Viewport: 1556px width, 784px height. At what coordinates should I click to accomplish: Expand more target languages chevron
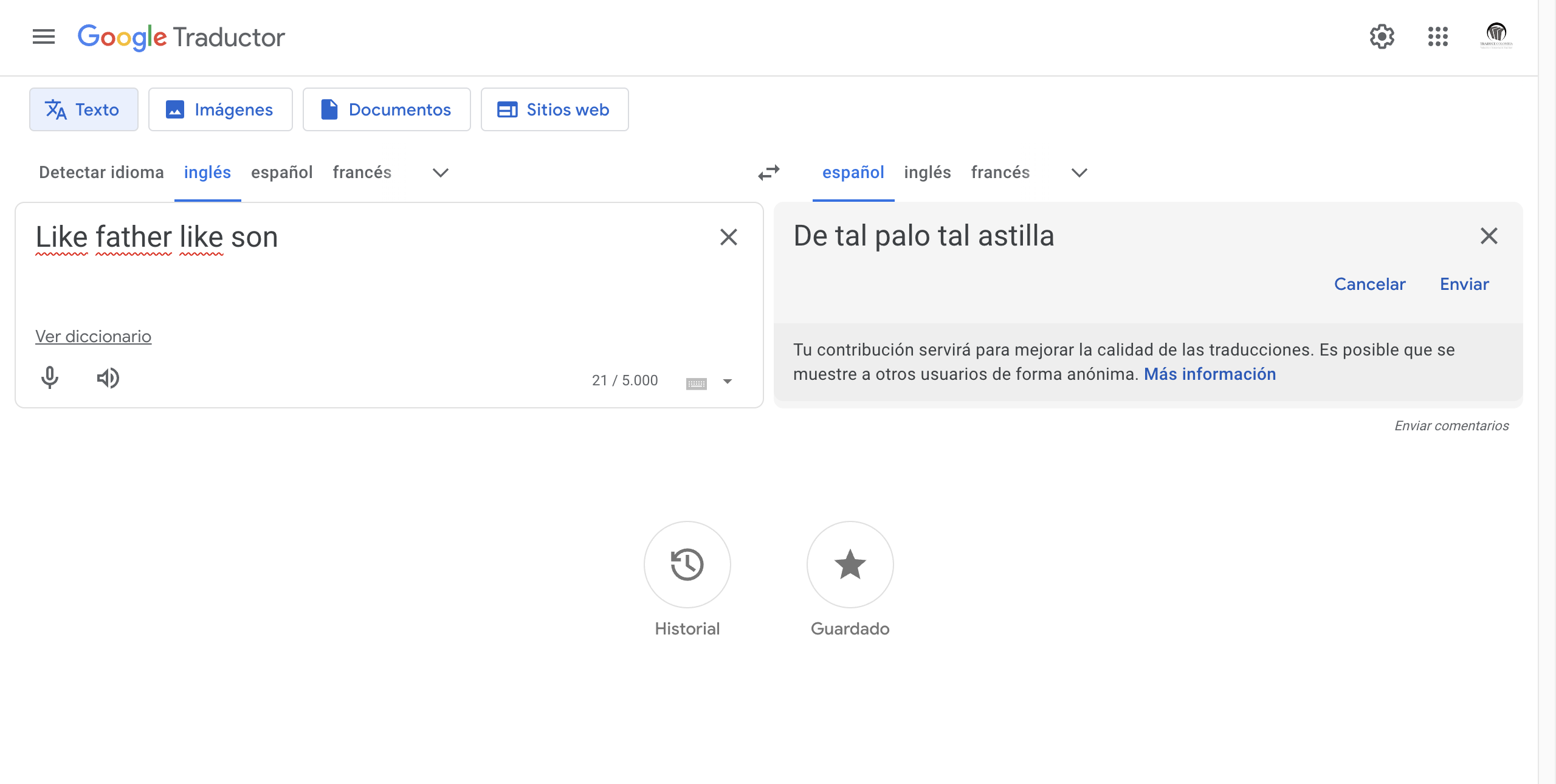point(1079,173)
